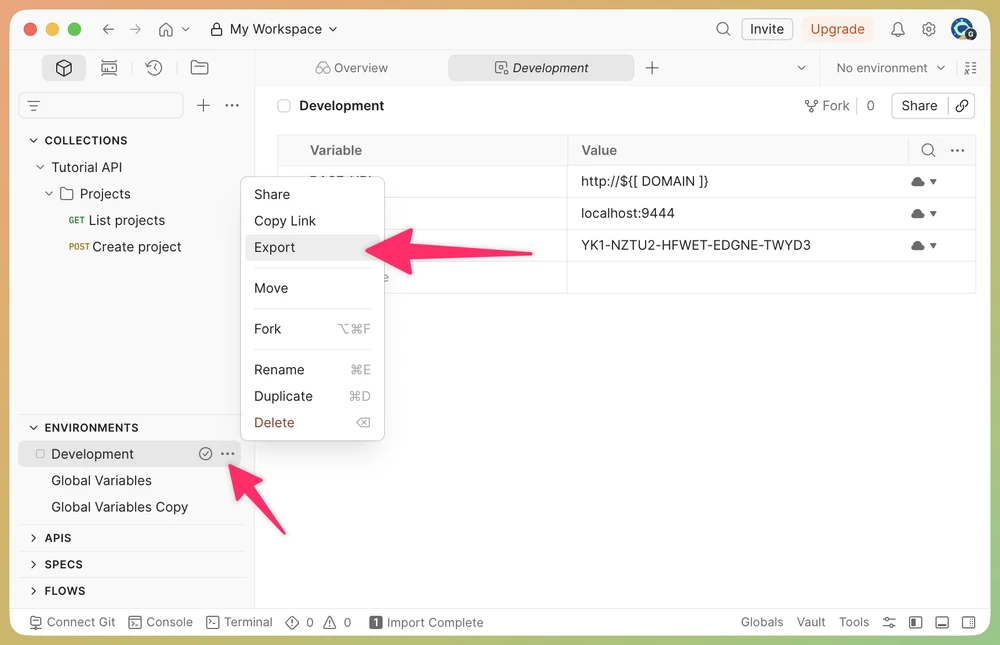Click the plus icon to create new item
The image size is (1000, 645).
click(203, 105)
